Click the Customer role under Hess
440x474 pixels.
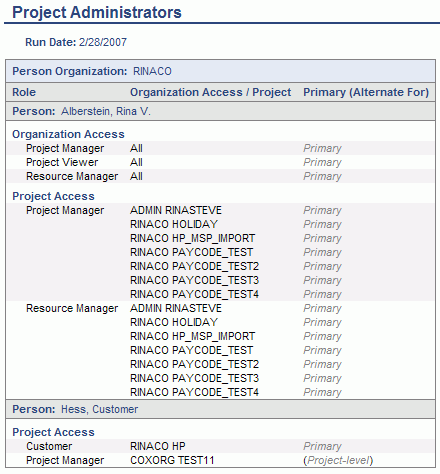click(x=49, y=446)
